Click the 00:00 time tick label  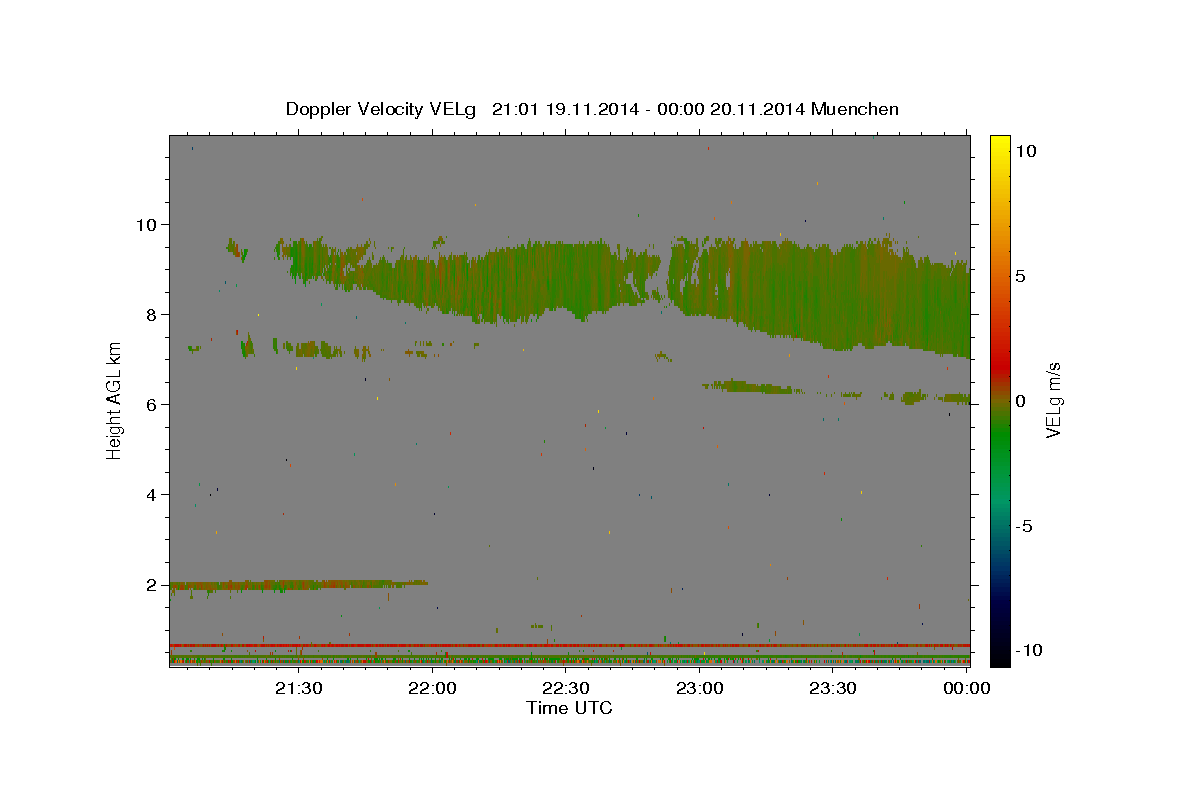pyautogui.click(x=967, y=687)
